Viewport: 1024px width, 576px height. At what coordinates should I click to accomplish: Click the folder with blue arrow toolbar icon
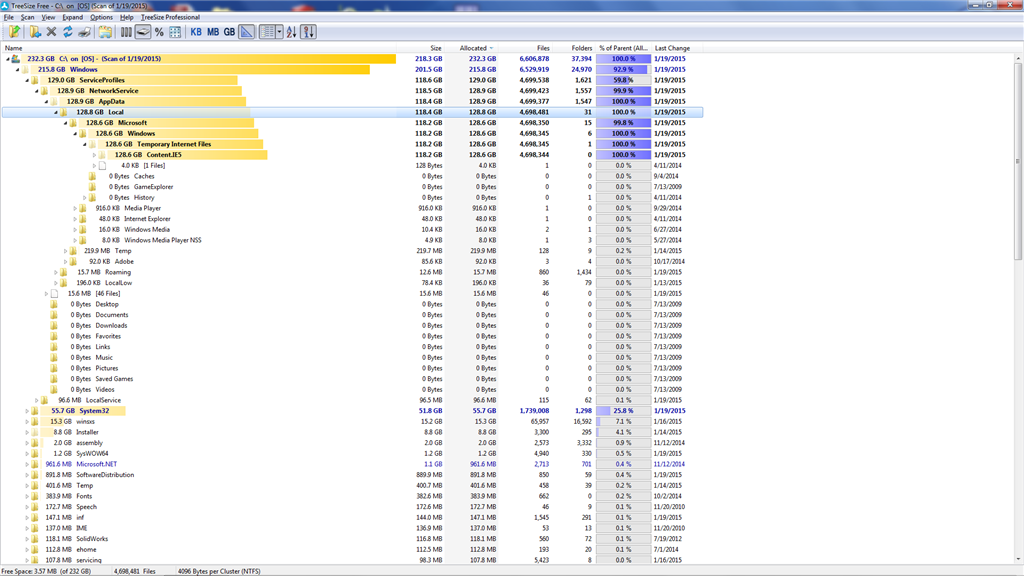(35, 31)
